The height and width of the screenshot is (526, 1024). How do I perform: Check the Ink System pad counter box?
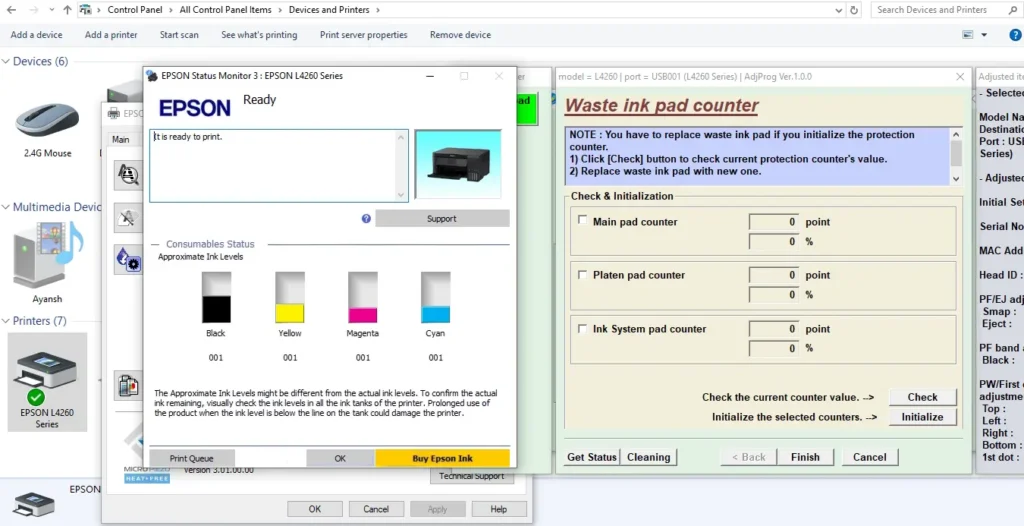(583, 329)
